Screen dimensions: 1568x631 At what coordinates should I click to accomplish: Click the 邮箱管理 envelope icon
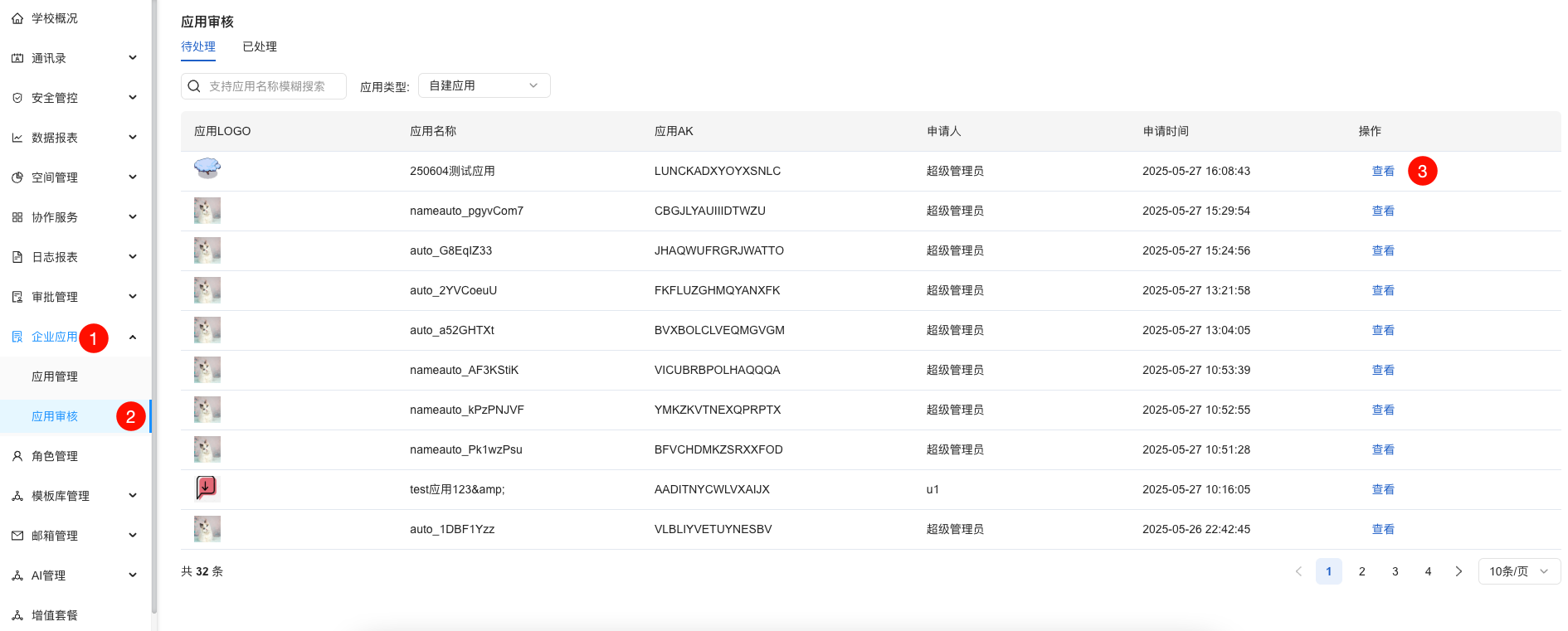click(17, 536)
